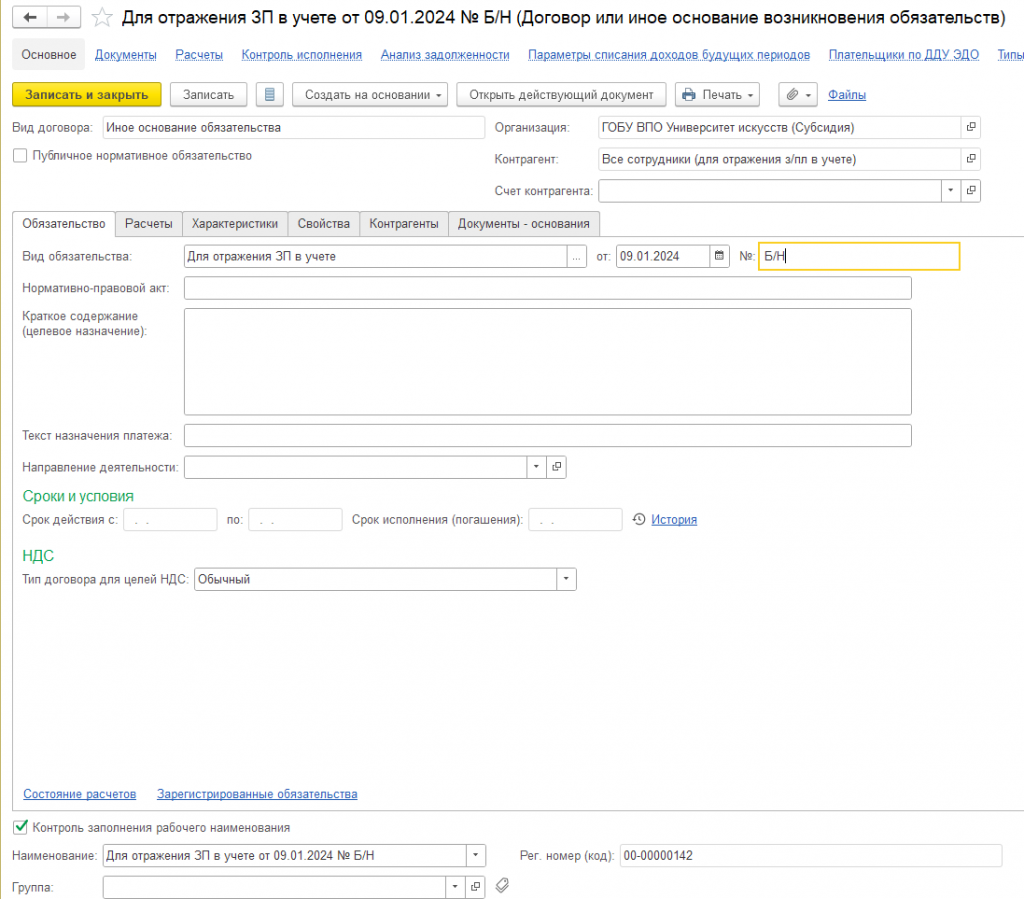Click the Срок исполнения (погашения) date field

coord(575,520)
